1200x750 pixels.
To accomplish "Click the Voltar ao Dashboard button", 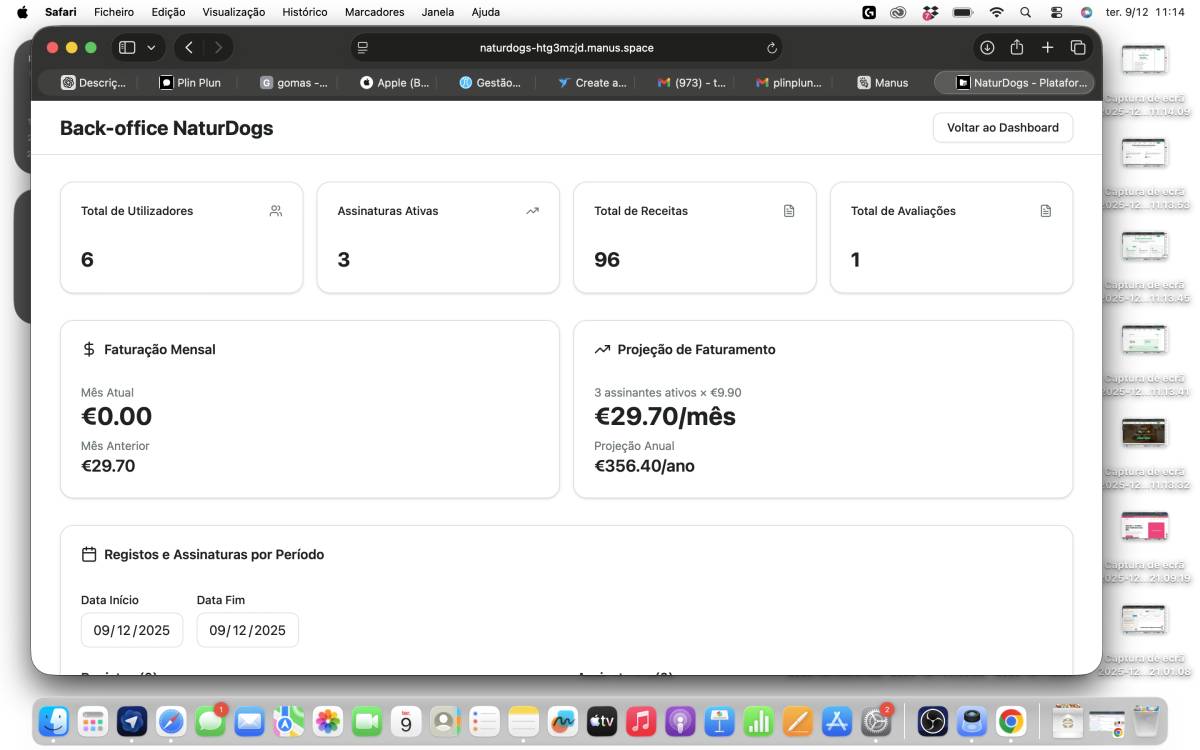I will pos(1003,128).
